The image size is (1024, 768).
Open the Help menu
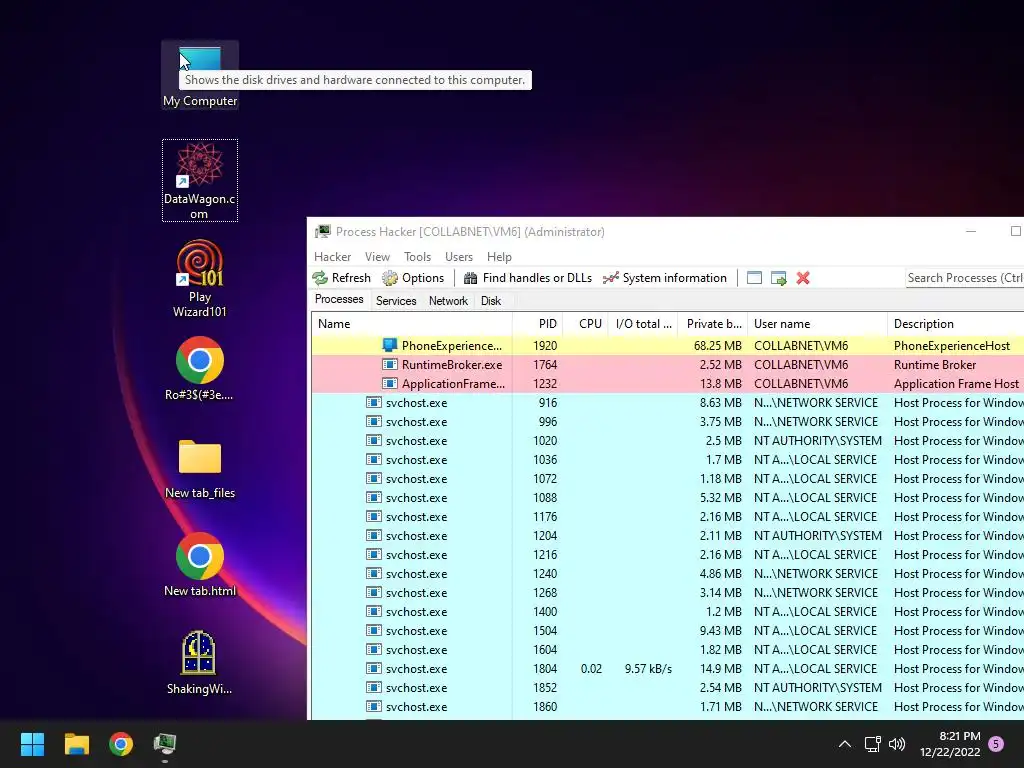pos(499,257)
